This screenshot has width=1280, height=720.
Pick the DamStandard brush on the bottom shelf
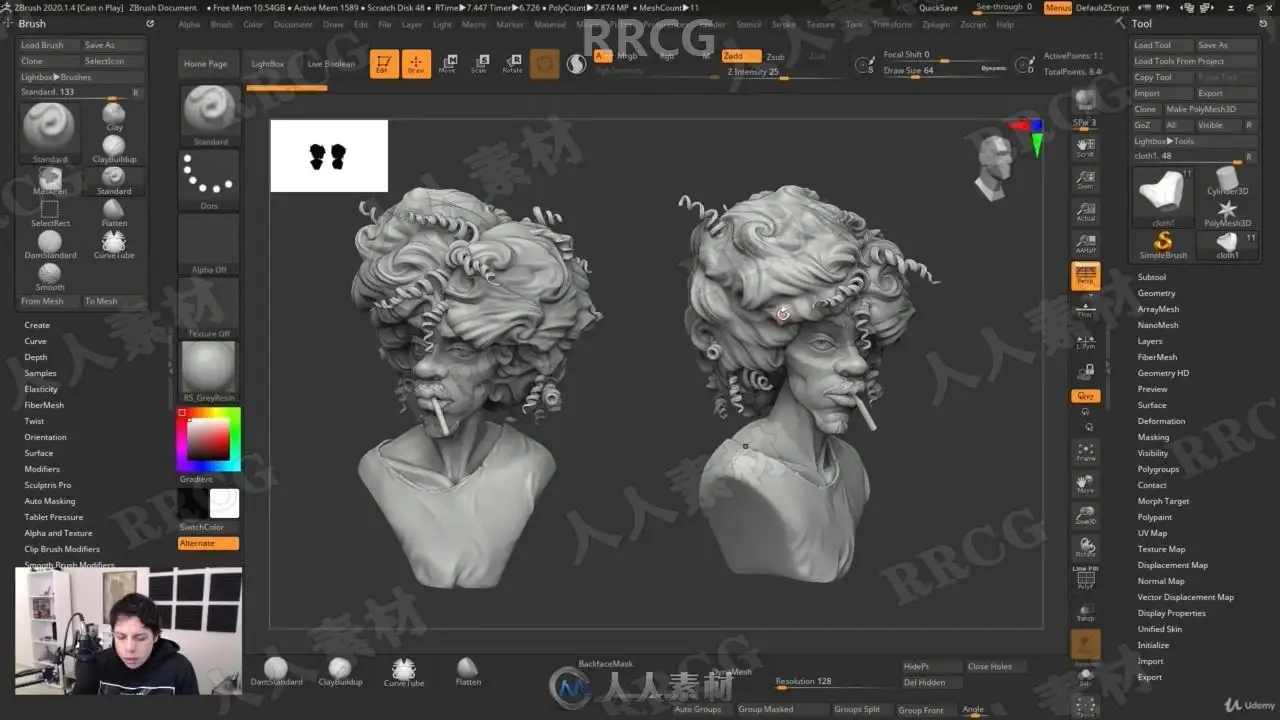tap(276, 671)
